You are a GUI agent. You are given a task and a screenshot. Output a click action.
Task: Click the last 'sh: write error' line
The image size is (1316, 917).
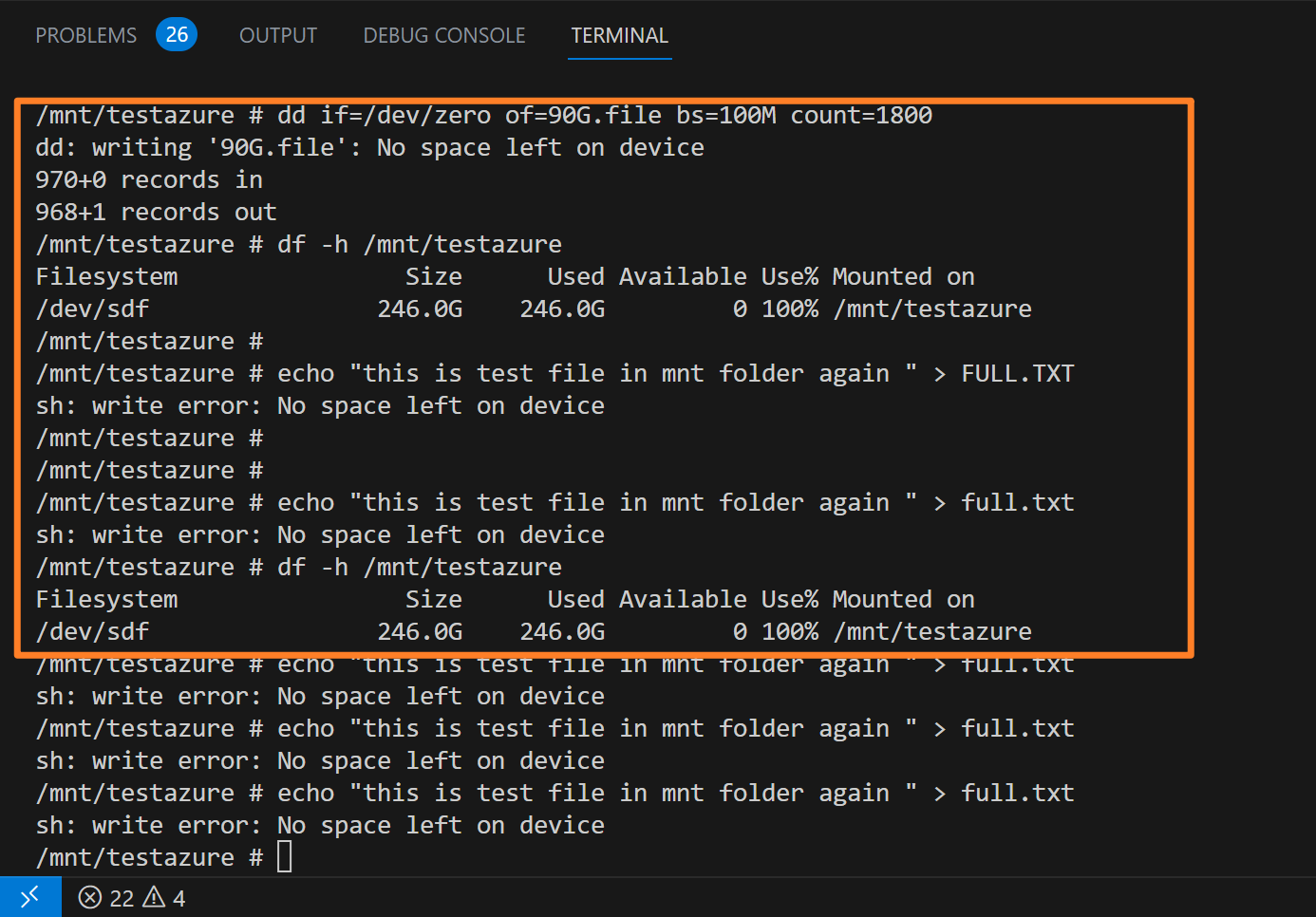coord(320,826)
